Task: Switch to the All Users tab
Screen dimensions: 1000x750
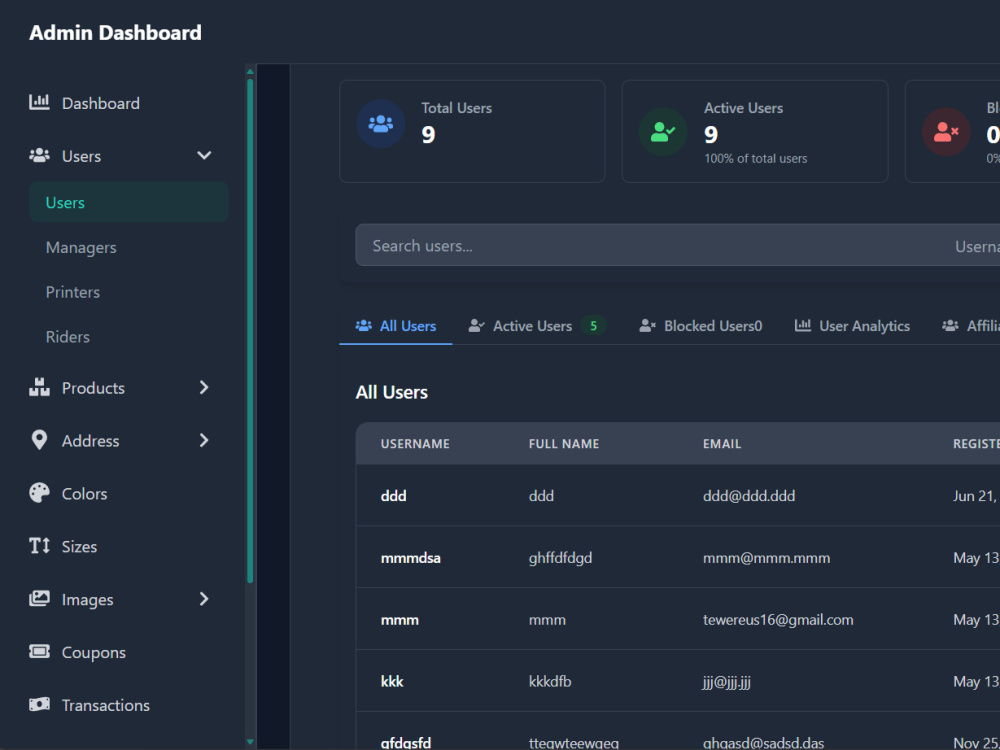Action: tap(395, 326)
